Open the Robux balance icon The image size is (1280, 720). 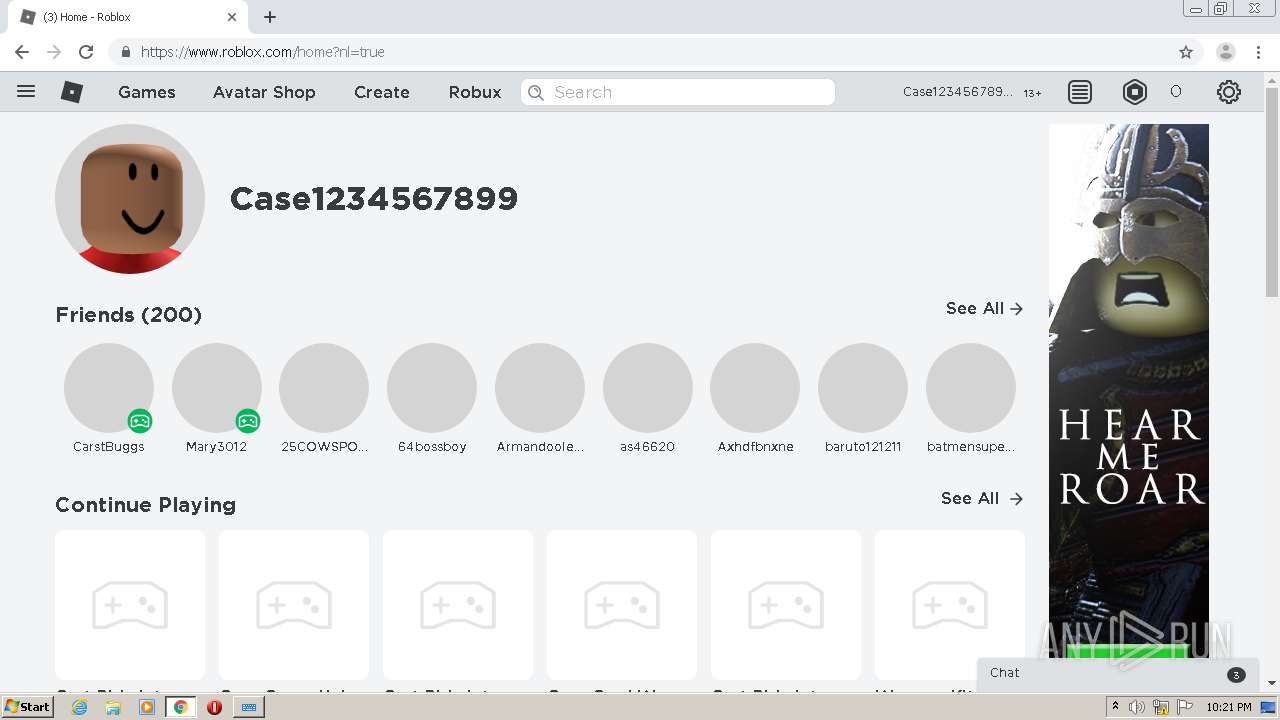1135,92
